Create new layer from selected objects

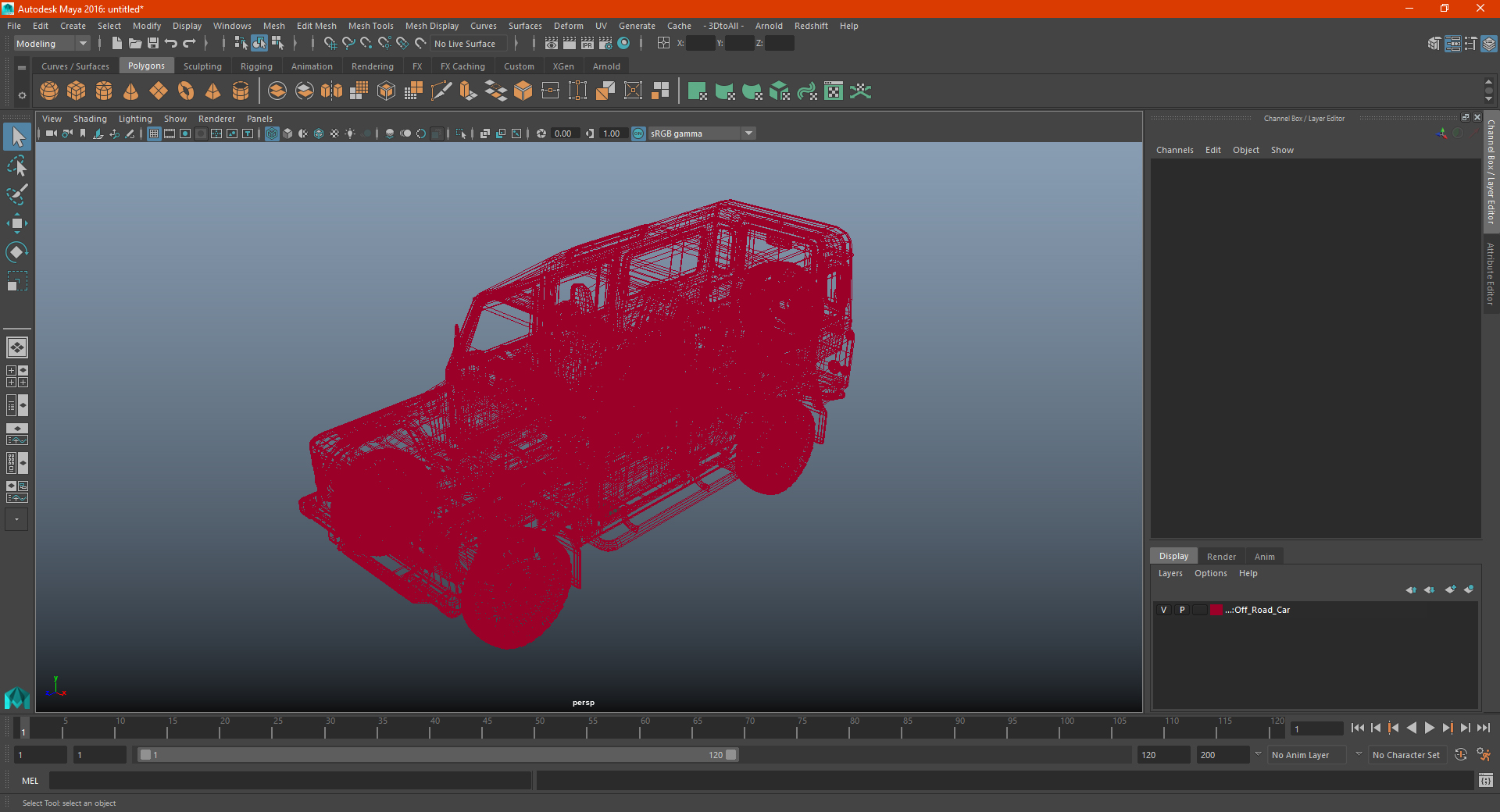coord(1469,590)
